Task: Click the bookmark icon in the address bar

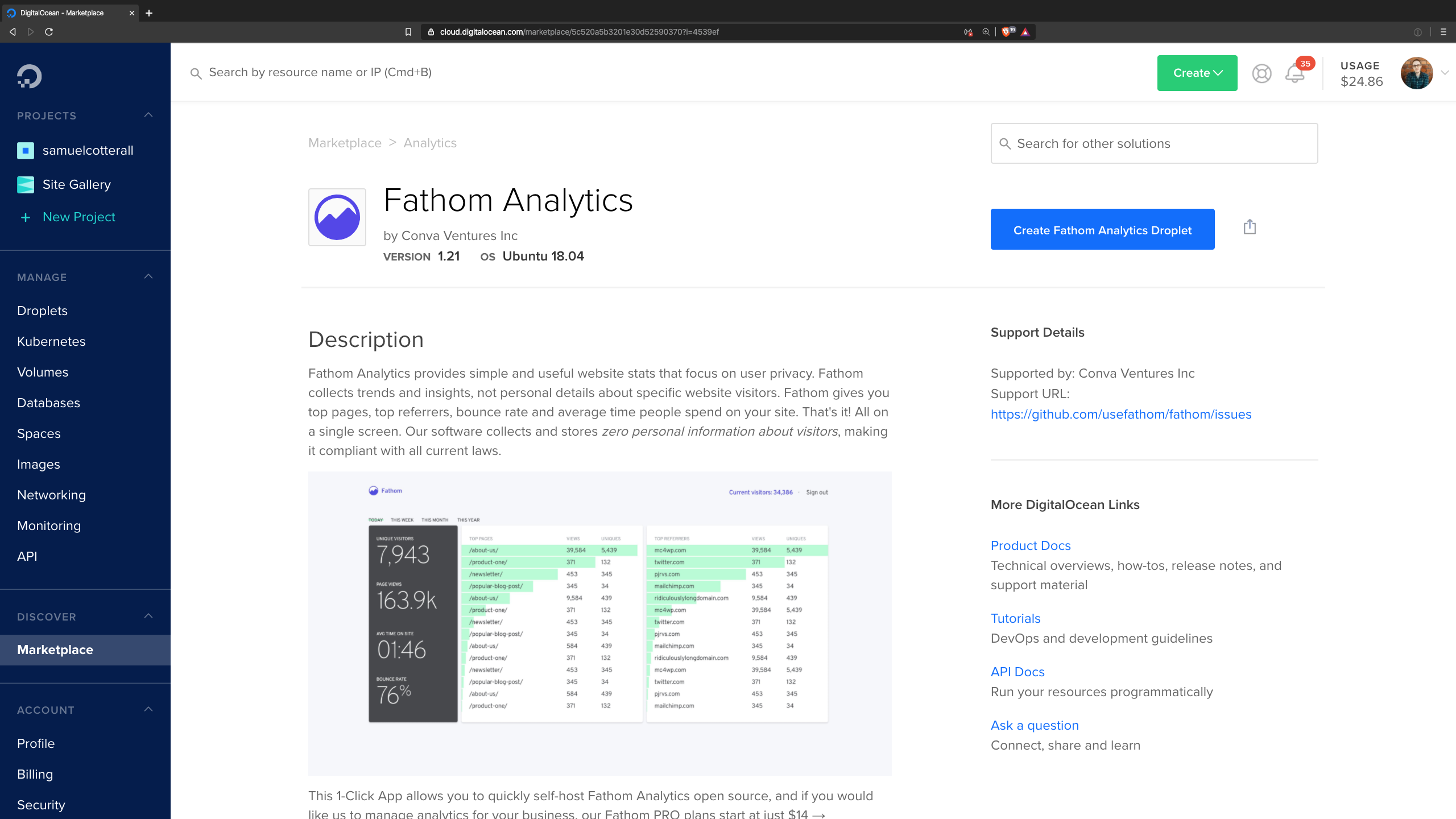Action: coord(408,32)
